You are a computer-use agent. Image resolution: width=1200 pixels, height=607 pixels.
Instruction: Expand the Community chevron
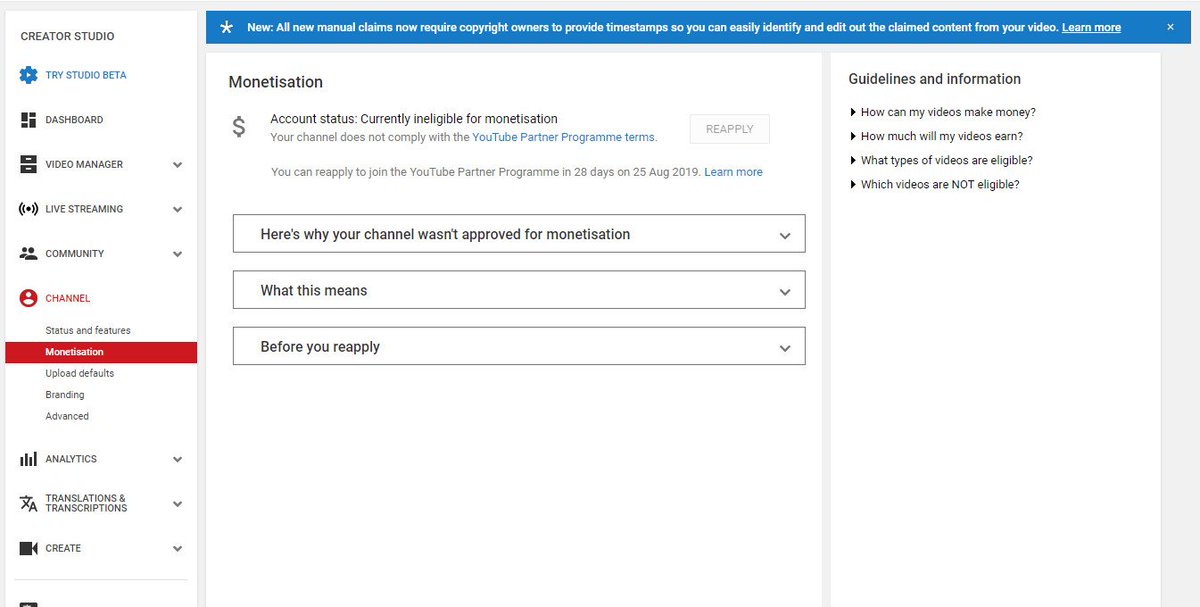point(177,254)
